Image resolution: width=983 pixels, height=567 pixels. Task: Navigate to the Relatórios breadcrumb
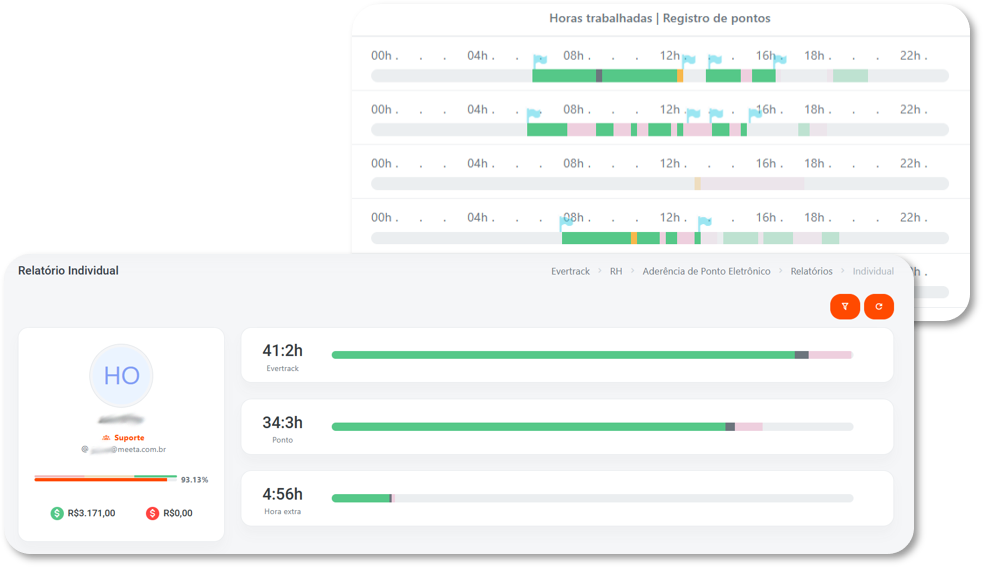tap(811, 271)
